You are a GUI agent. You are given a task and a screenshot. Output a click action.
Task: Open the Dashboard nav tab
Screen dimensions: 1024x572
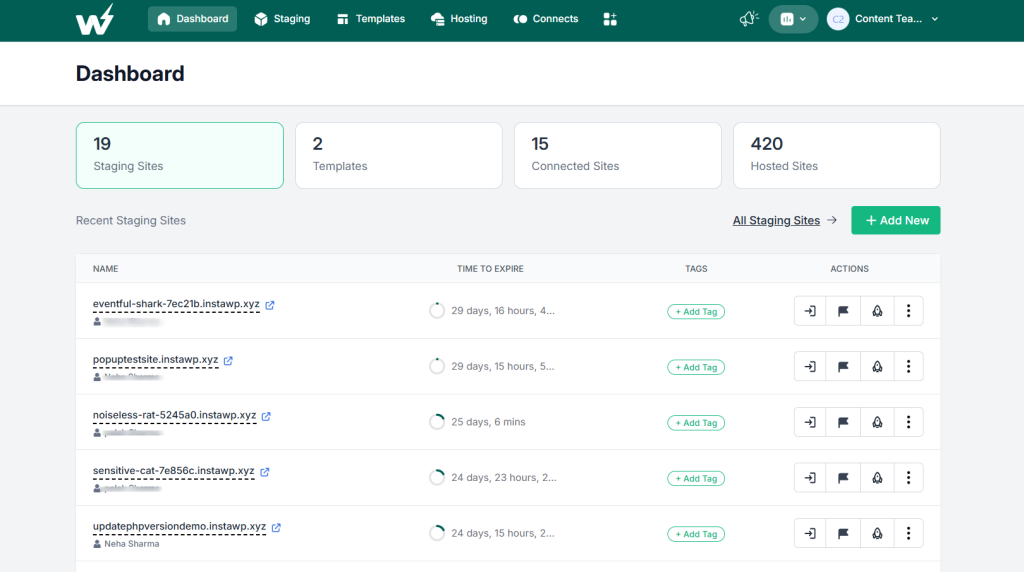(x=193, y=19)
